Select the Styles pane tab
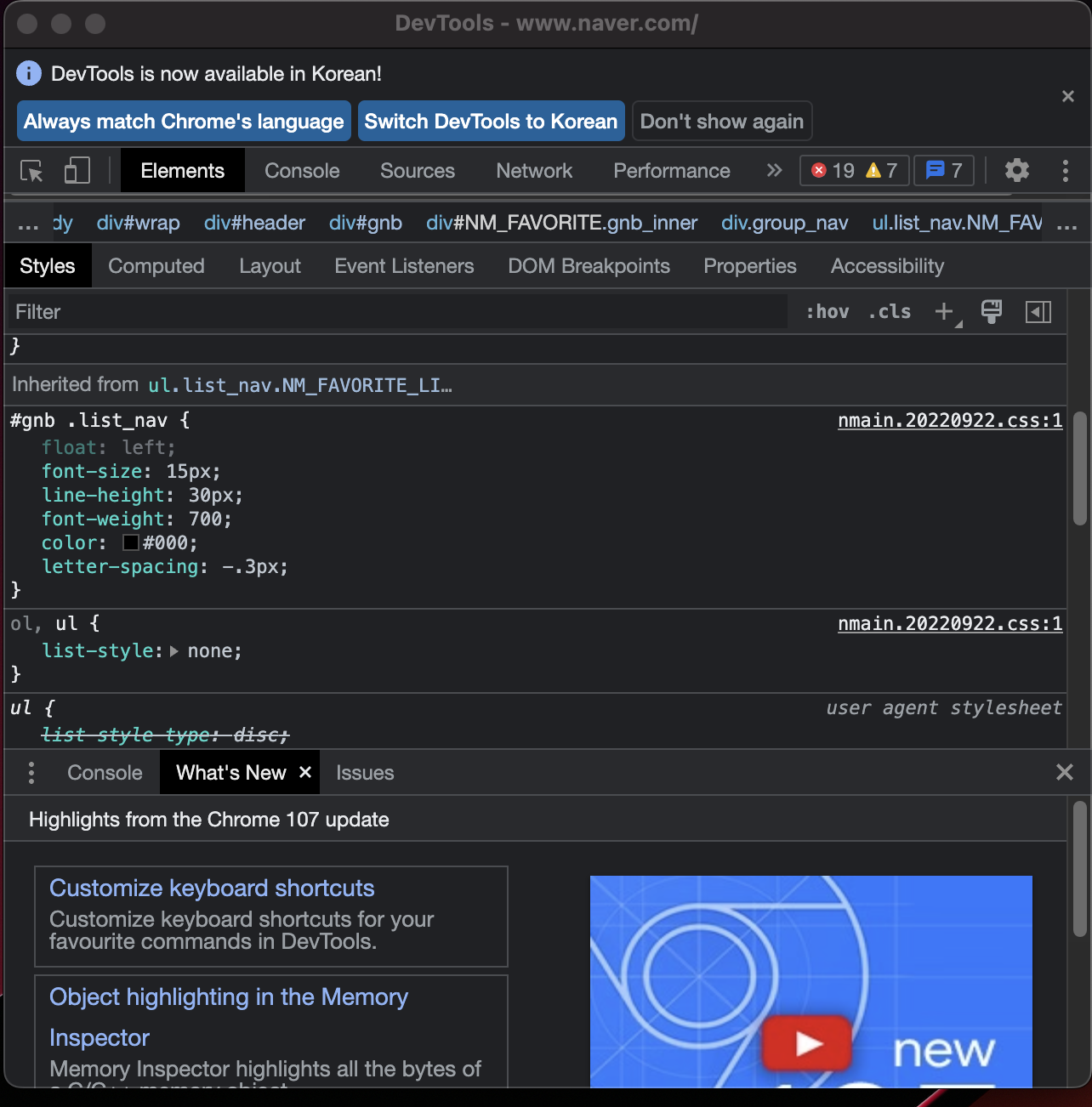 click(48, 266)
